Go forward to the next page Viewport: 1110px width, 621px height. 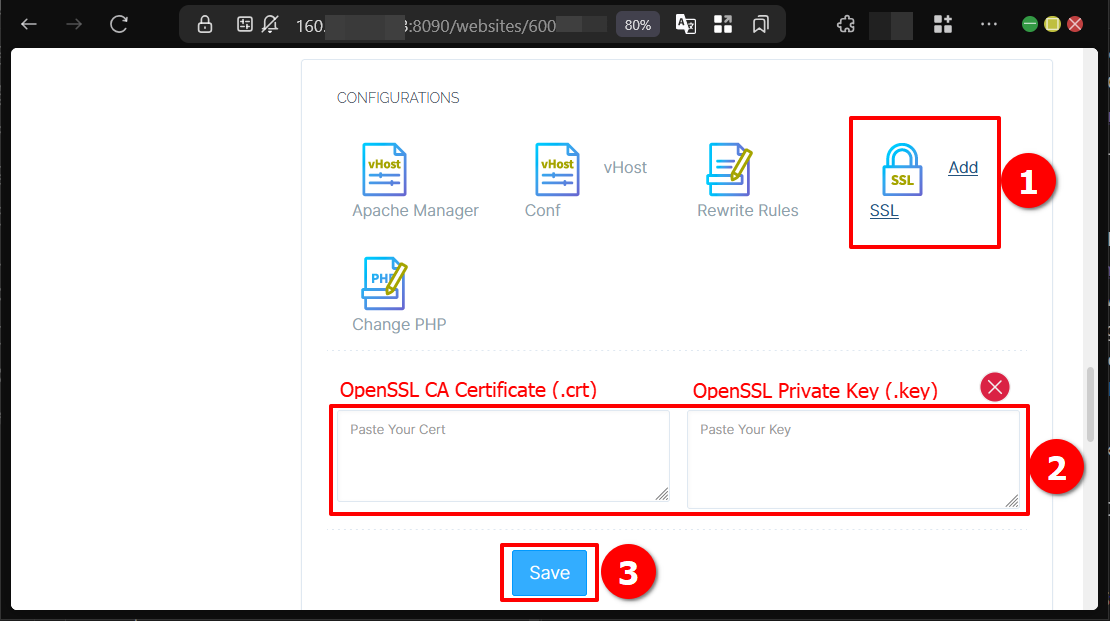74,25
